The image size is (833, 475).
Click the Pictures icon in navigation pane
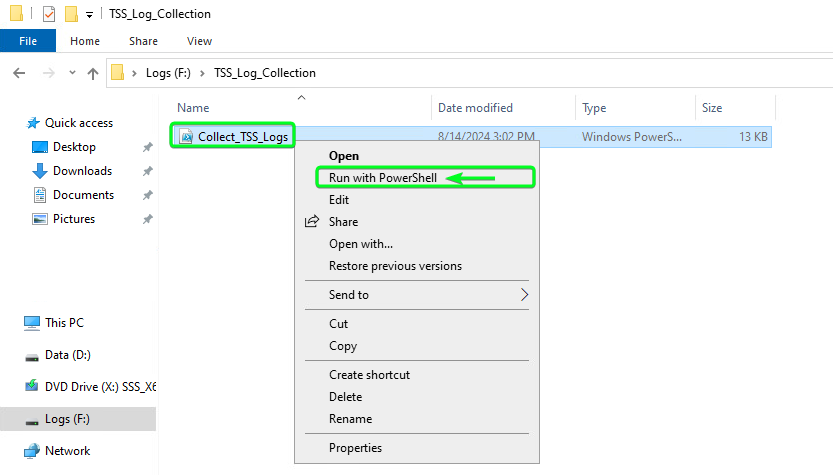[x=40, y=219]
